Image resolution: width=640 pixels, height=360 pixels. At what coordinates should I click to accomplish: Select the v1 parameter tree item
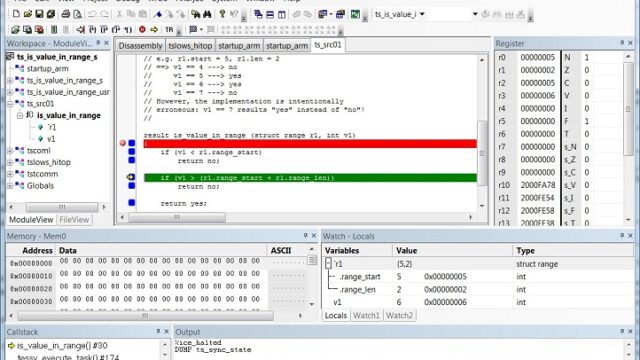[x=51, y=139]
